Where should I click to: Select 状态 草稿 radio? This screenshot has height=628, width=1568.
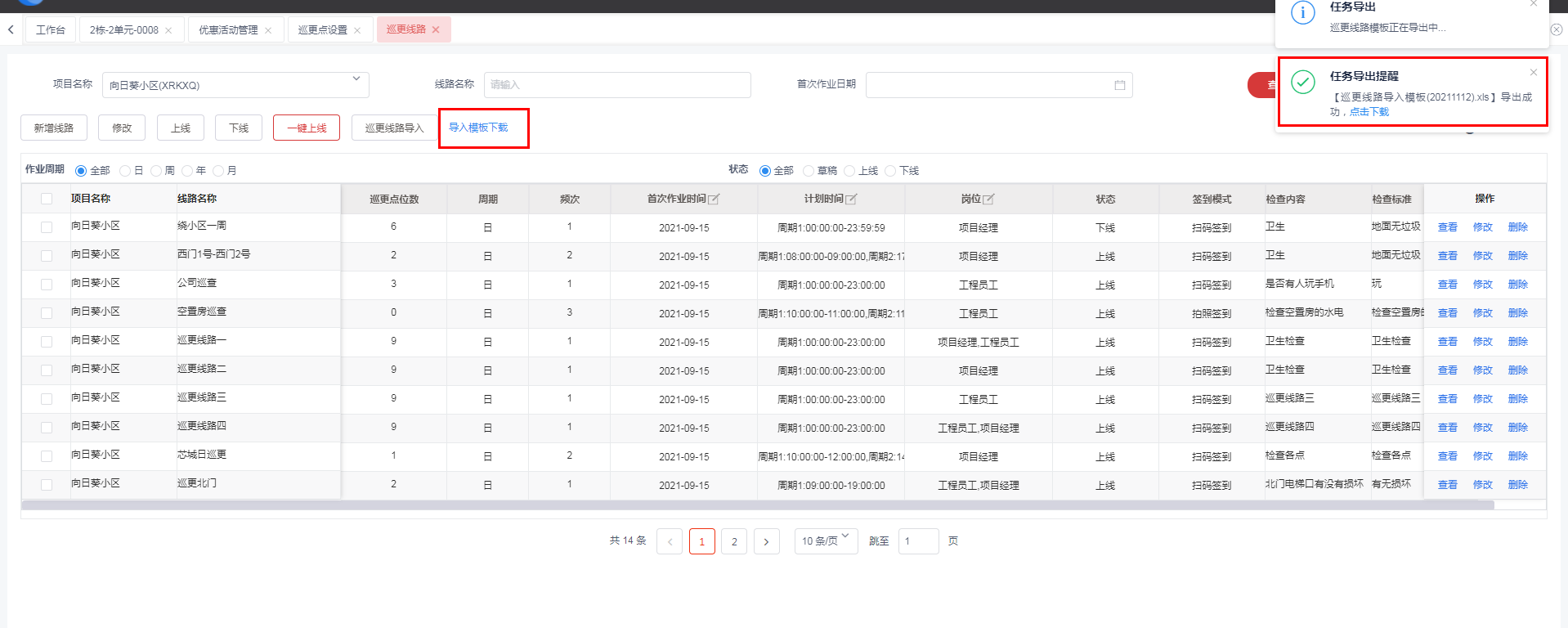pos(809,171)
